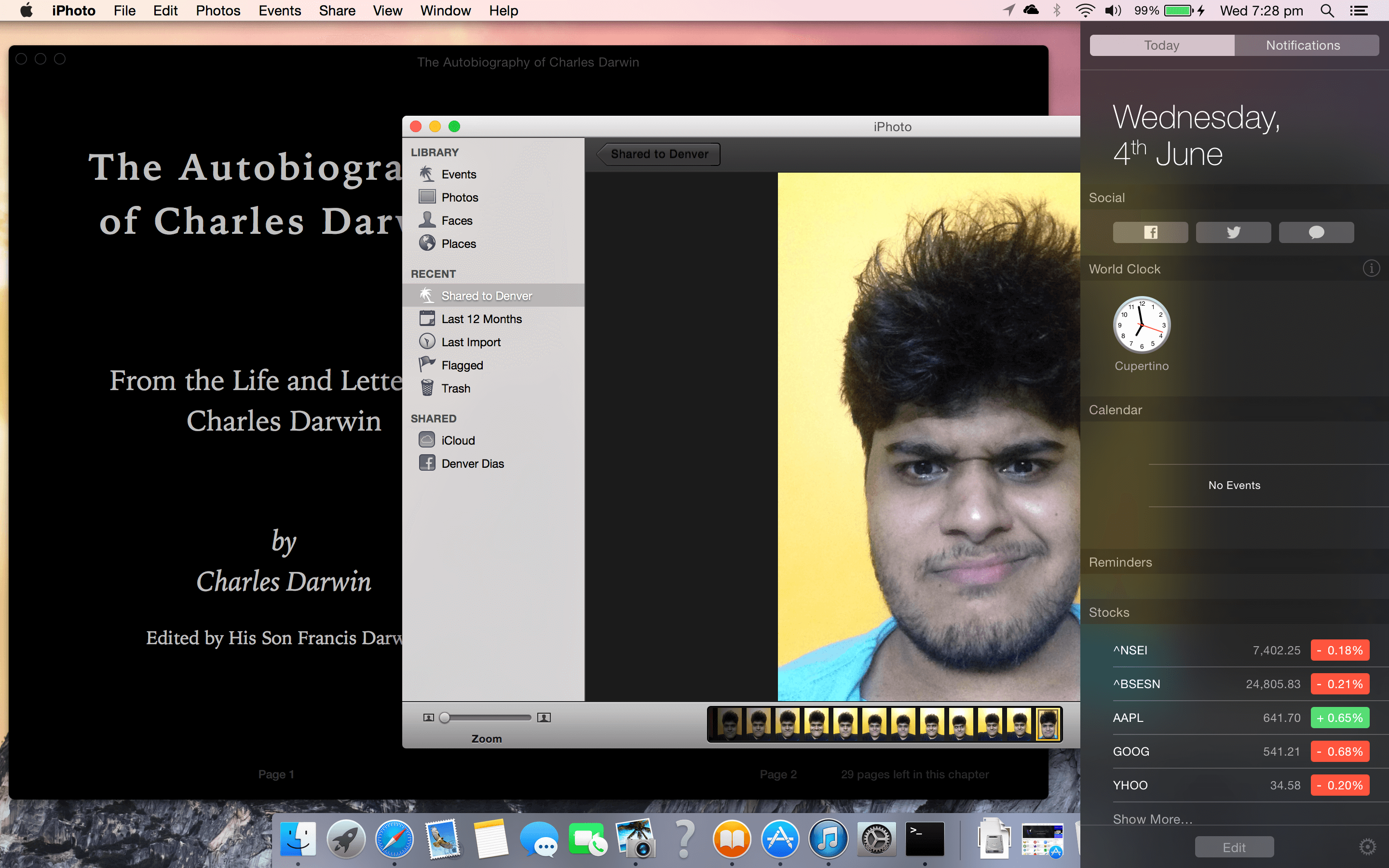Expand stocks with Show More link
1389x868 pixels.
1153,819
